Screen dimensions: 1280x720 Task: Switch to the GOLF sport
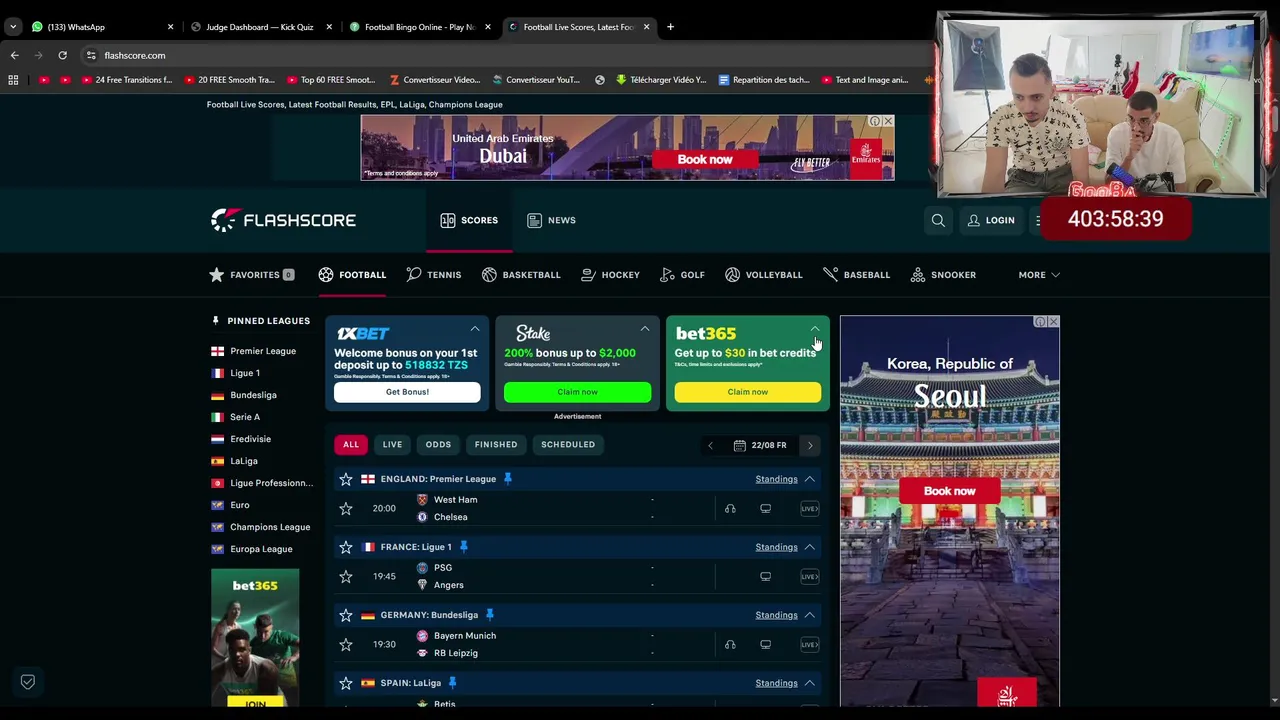click(x=682, y=275)
